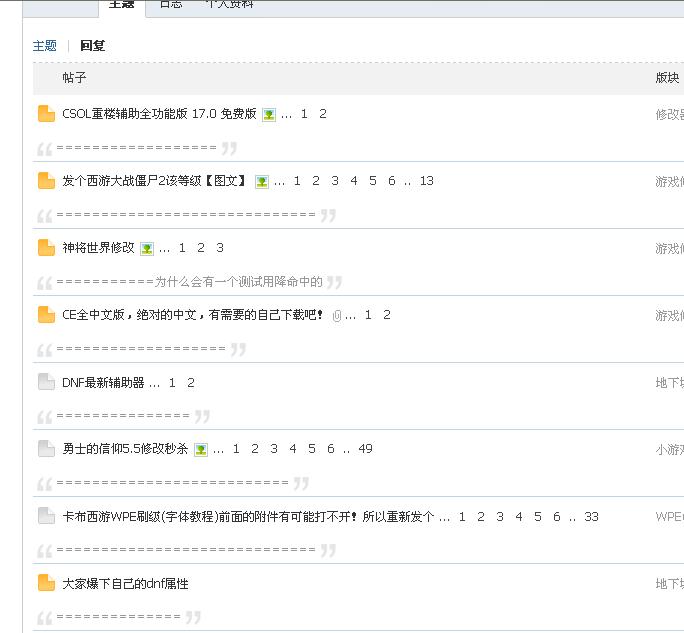Open 地下城 section link in DNF最新辅助器 row
The width and height of the screenshot is (684, 633).
click(x=670, y=383)
